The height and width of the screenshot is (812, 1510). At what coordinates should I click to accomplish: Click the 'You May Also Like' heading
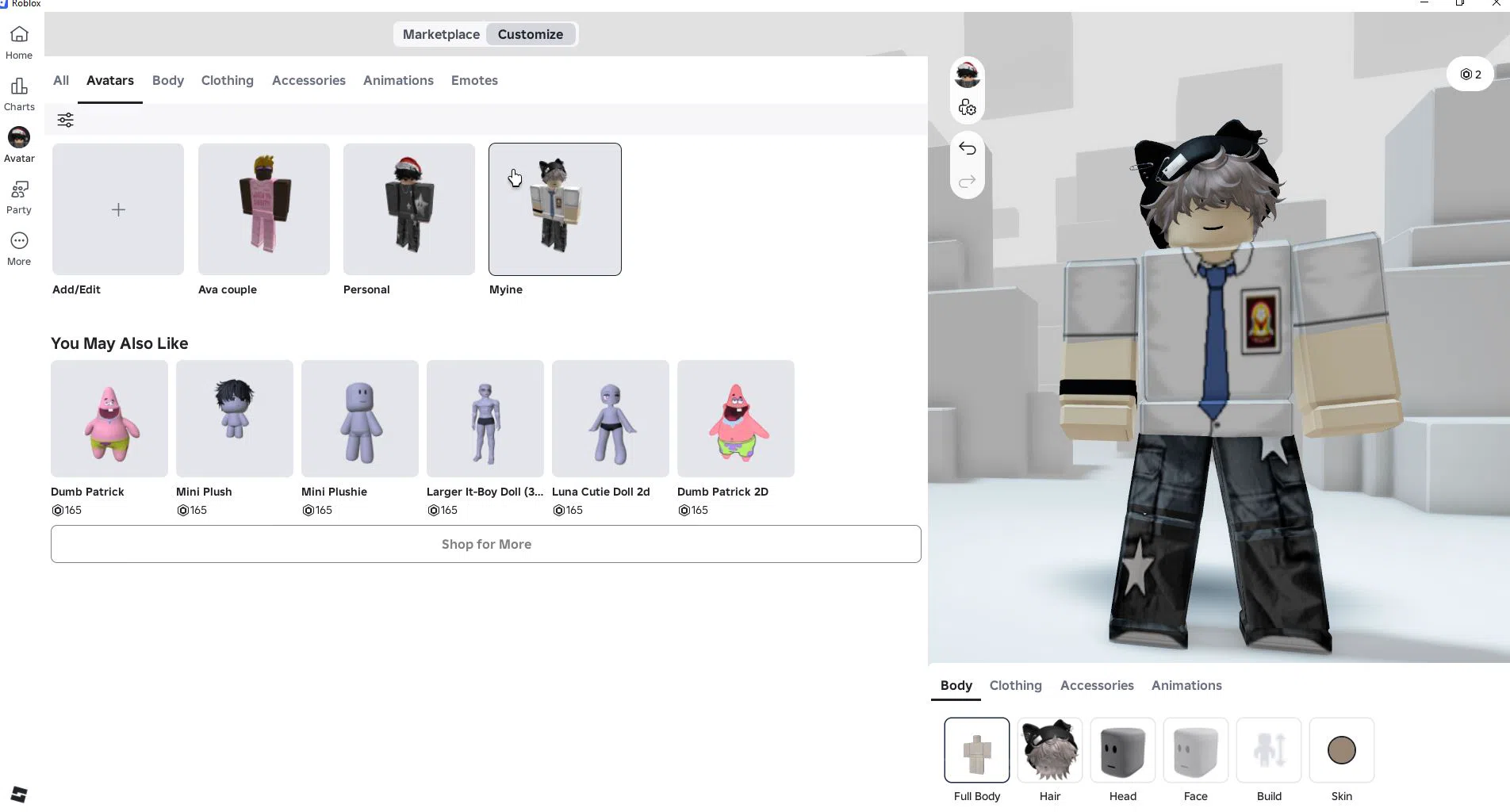[120, 343]
